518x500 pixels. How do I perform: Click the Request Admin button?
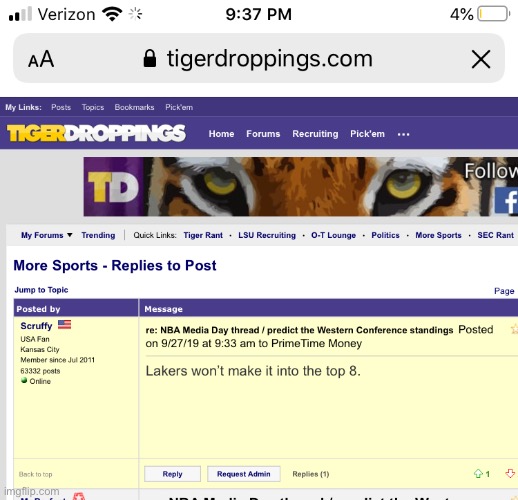(244, 474)
